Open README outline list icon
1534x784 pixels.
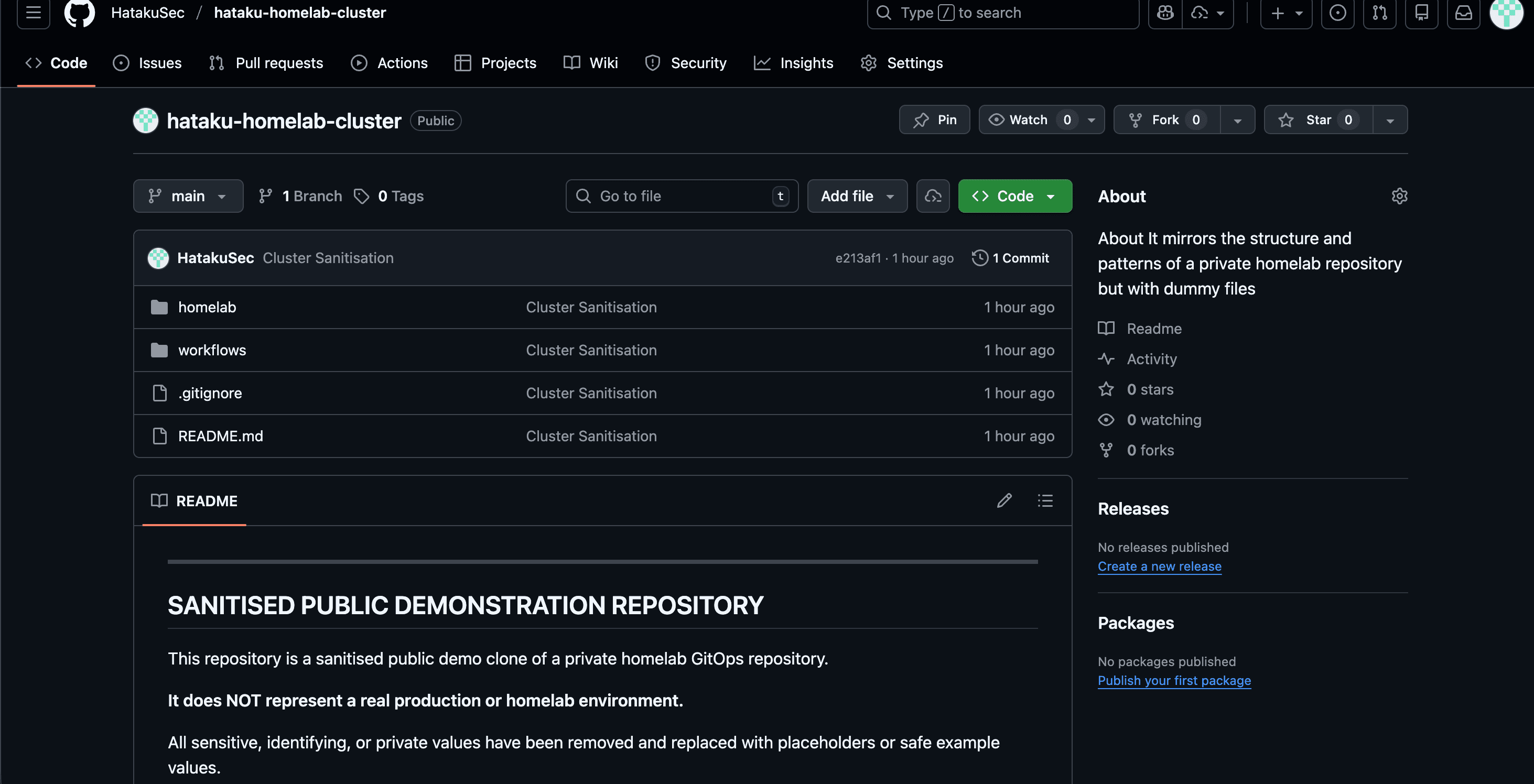tap(1044, 500)
